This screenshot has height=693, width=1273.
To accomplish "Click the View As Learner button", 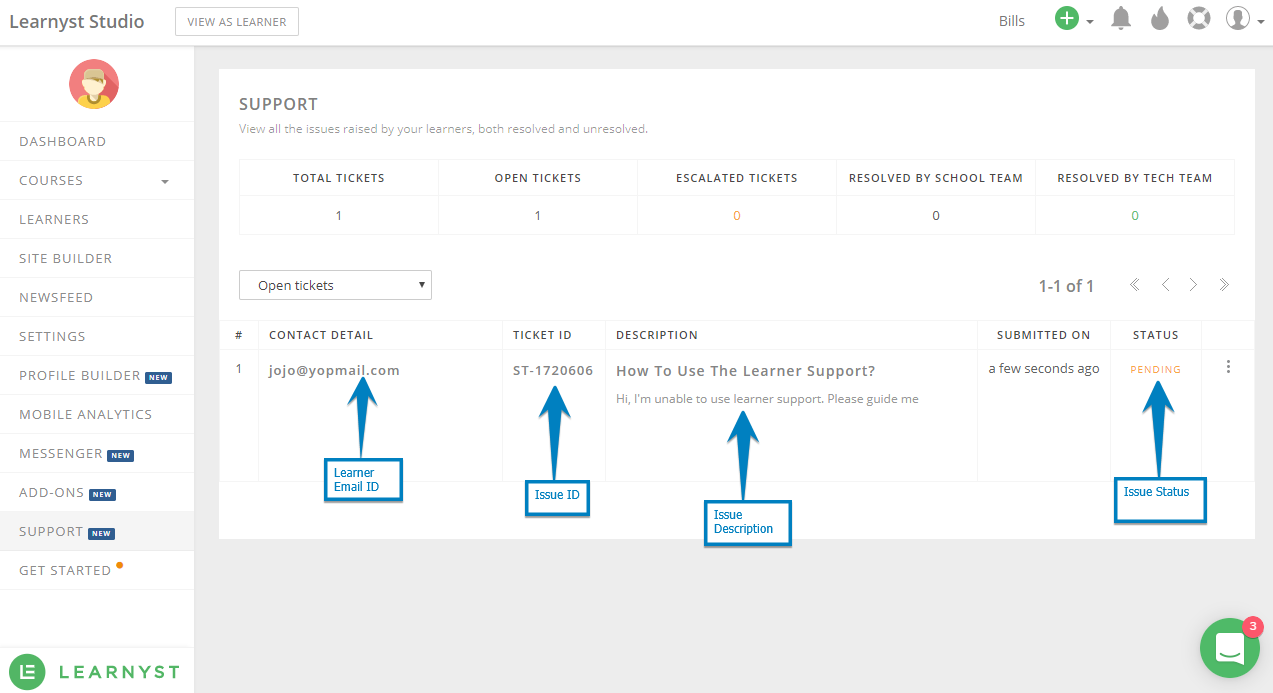I will coord(237,22).
